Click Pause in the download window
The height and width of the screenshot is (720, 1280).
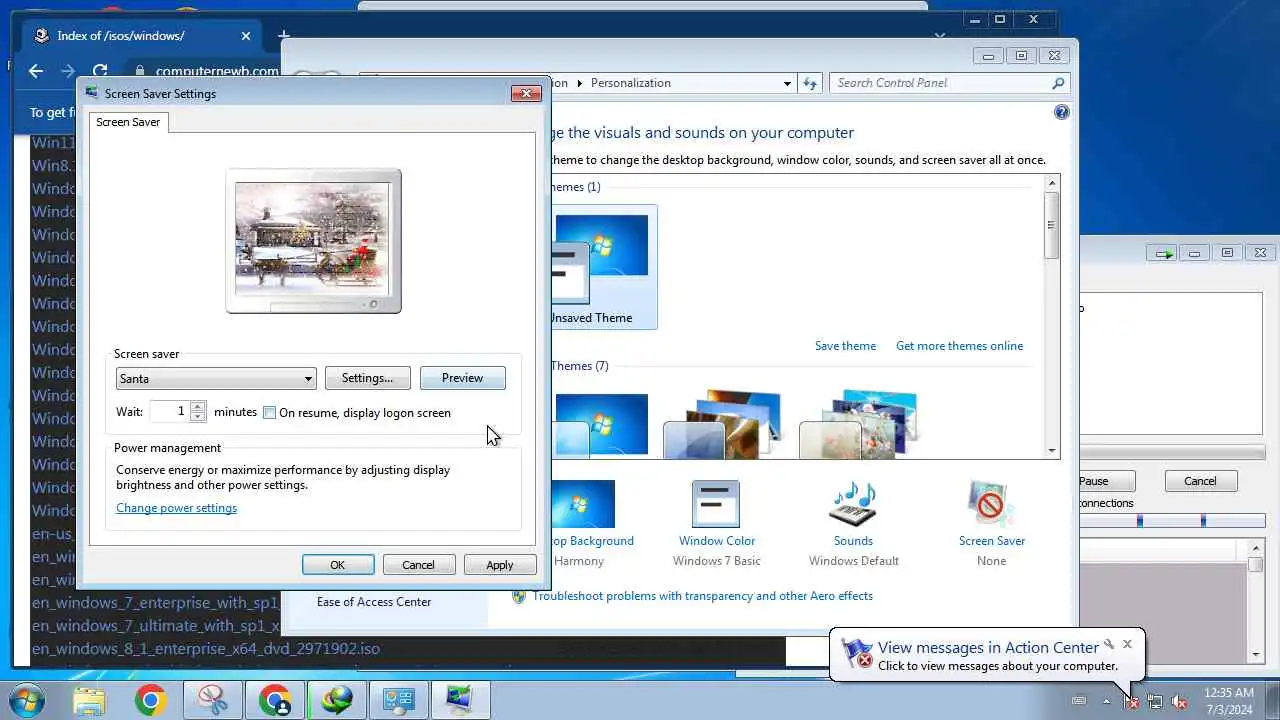pyautogui.click(x=1107, y=481)
